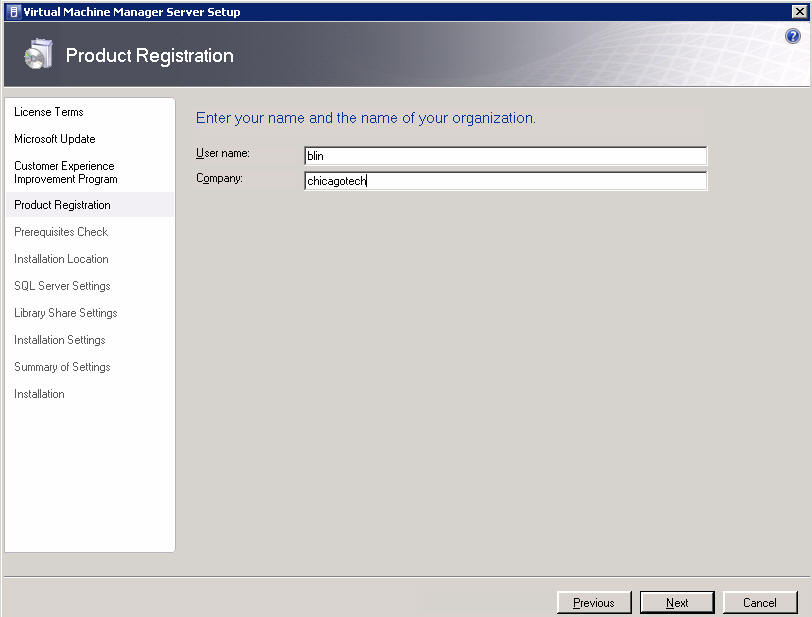Proceed with the Next button
Image resolution: width=812 pixels, height=617 pixels.
pos(677,602)
